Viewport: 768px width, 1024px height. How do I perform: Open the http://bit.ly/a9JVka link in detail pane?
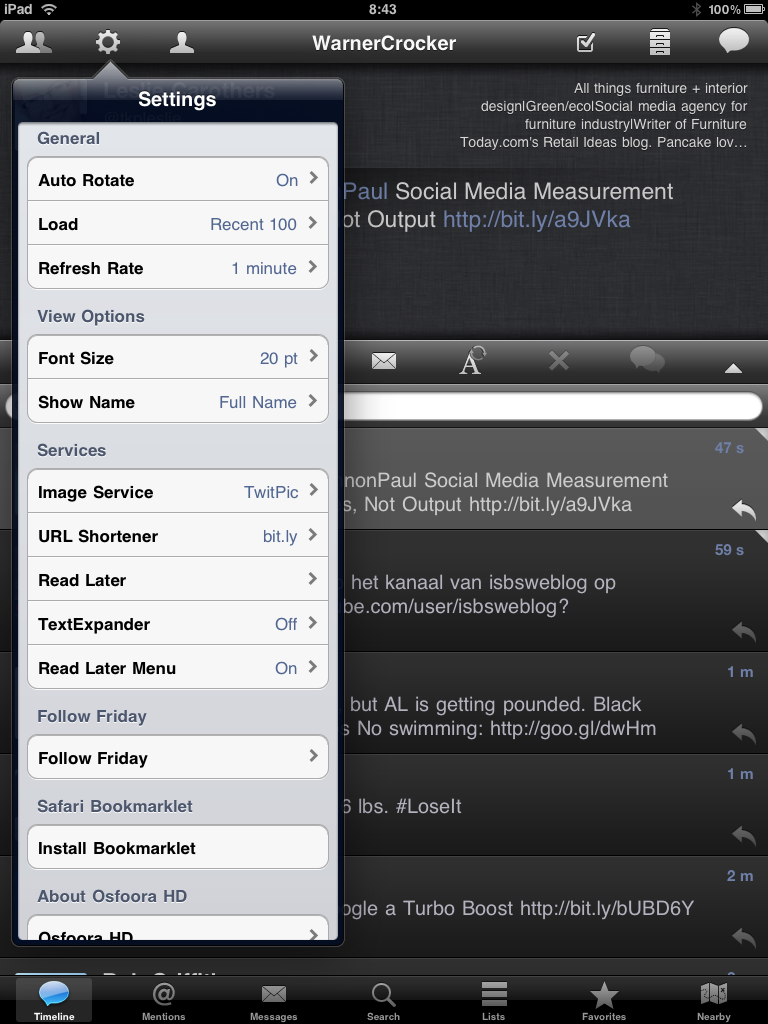tap(537, 219)
